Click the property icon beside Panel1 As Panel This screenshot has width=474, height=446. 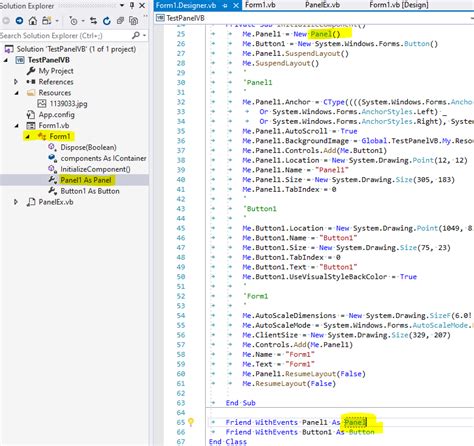tap(52, 180)
